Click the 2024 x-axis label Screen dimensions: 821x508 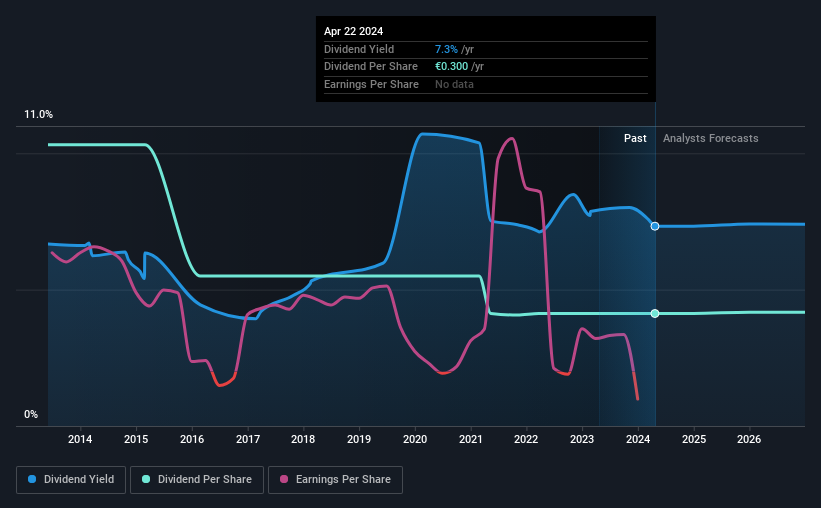(x=638, y=439)
